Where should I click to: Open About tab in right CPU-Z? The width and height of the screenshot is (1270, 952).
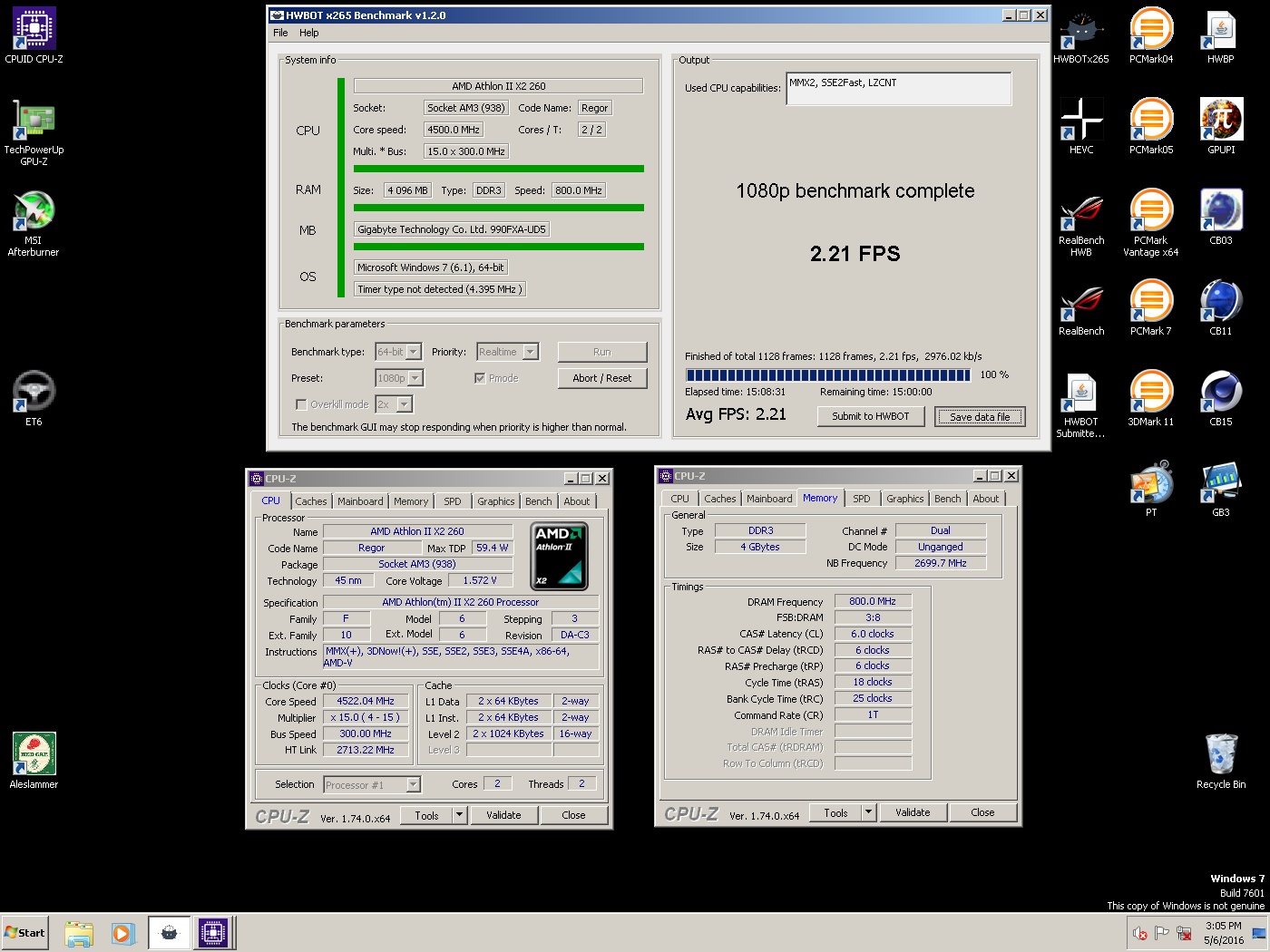(x=986, y=499)
